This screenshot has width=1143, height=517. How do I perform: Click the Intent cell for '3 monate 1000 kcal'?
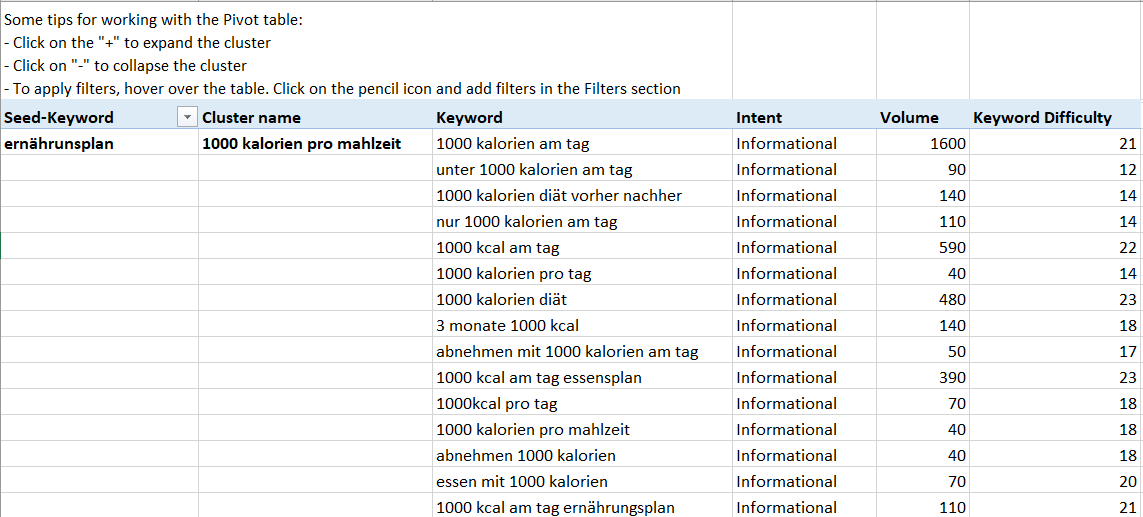804,326
